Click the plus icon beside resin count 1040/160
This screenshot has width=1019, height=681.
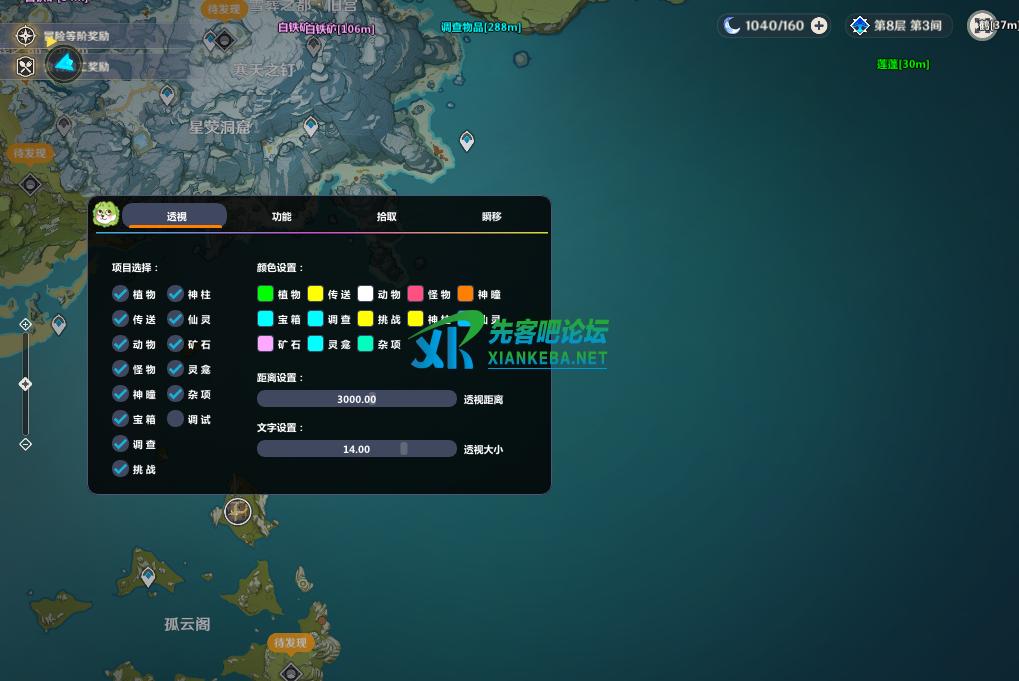coord(819,26)
